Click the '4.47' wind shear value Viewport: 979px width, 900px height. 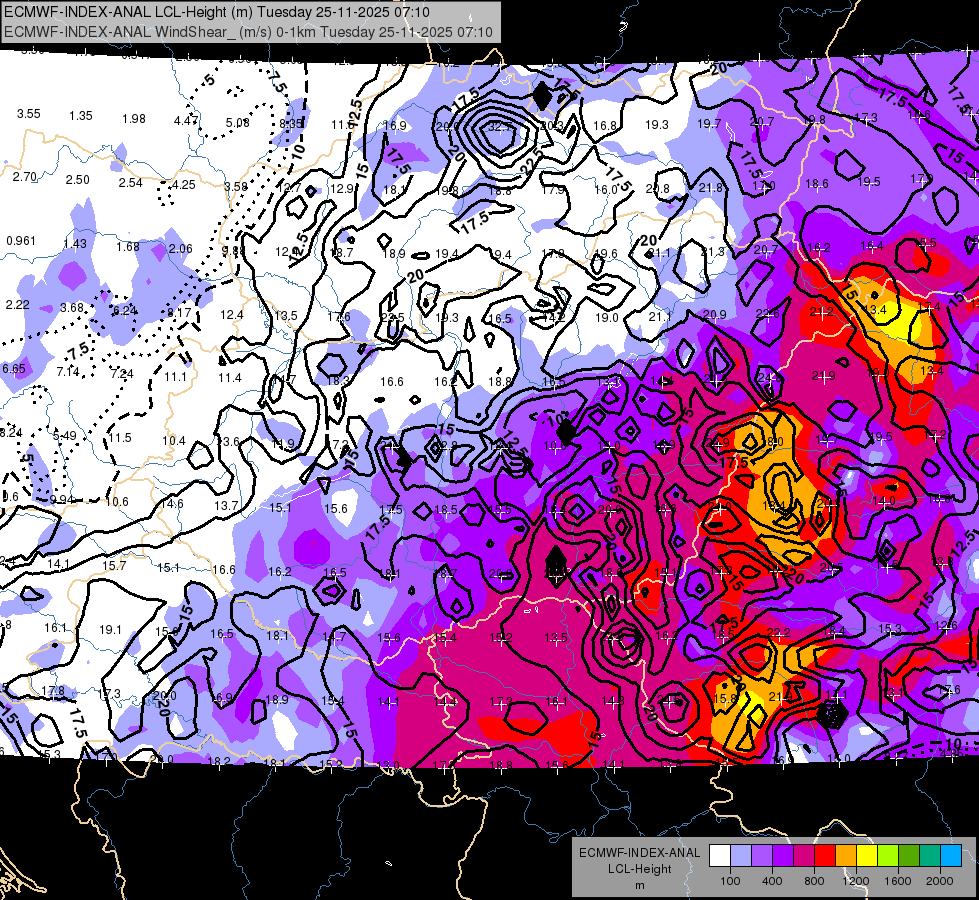tap(186, 121)
